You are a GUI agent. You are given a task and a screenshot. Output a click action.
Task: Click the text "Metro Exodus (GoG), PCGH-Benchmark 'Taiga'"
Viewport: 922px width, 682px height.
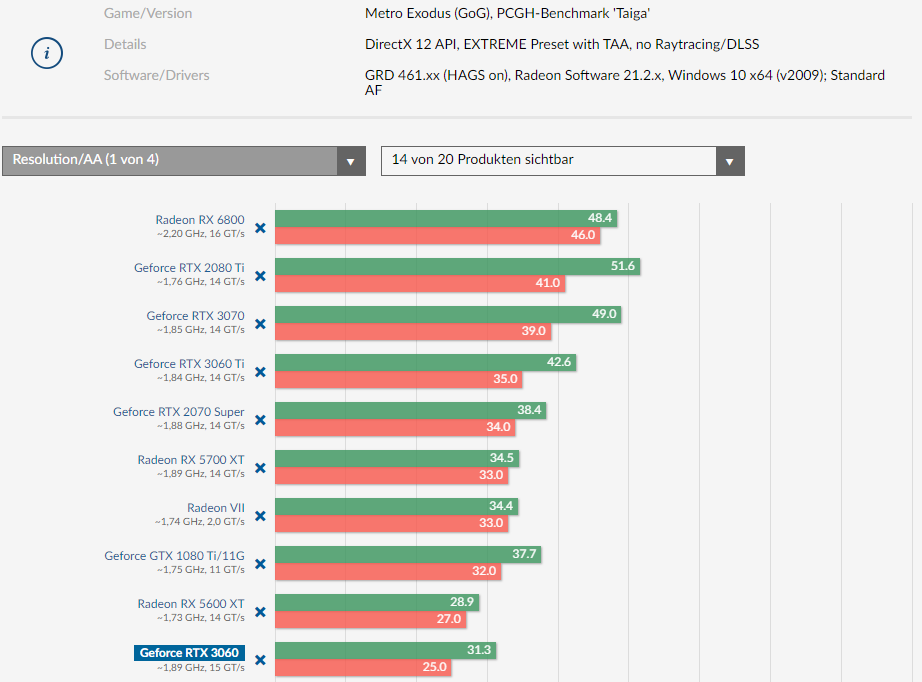[507, 14]
